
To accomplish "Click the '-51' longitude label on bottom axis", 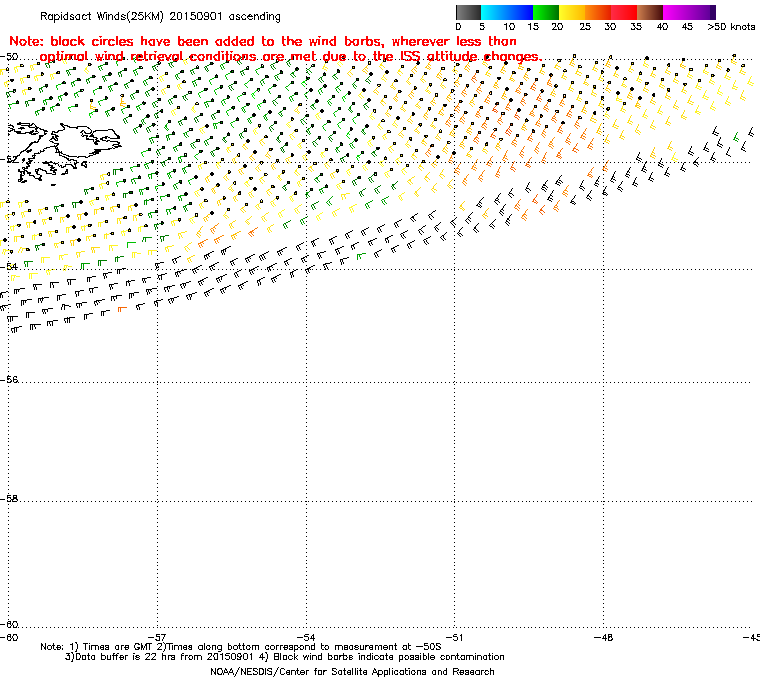I will coord(454,637).
